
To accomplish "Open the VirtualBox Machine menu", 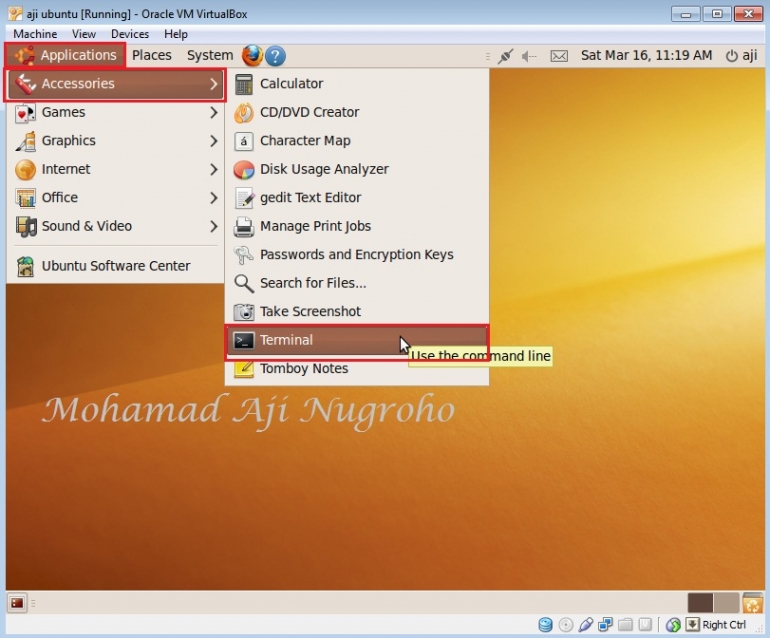I will point(35,34).
